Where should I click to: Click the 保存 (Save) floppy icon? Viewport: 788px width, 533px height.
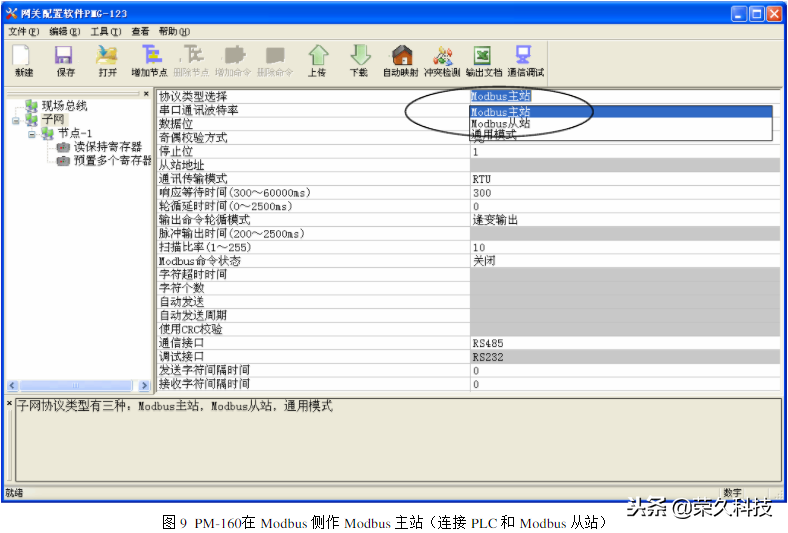(x=64, y=55)
